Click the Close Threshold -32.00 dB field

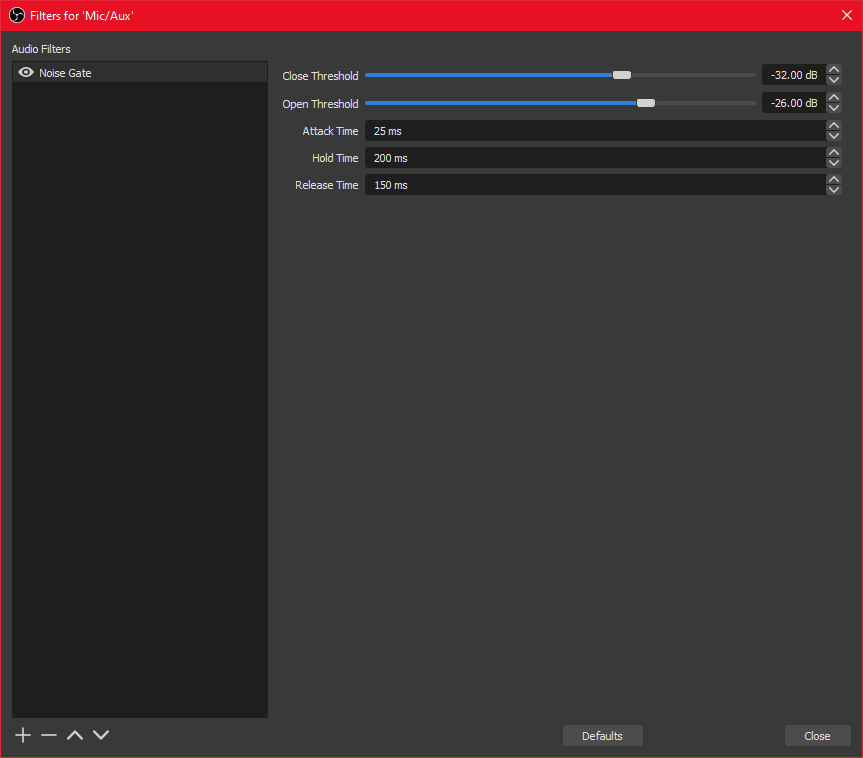(794, 75)
